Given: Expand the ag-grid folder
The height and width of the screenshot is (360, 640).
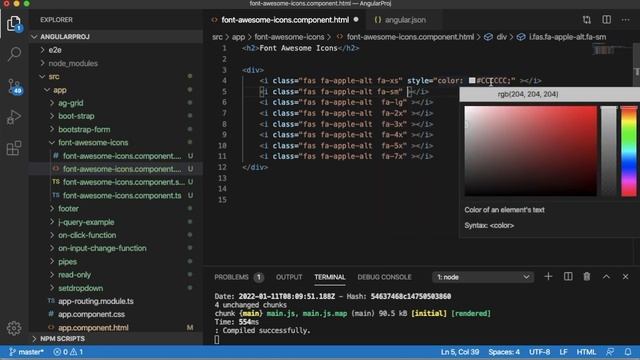Looking at the screenshot, I should pyautogui.click(x=116, y=103).
